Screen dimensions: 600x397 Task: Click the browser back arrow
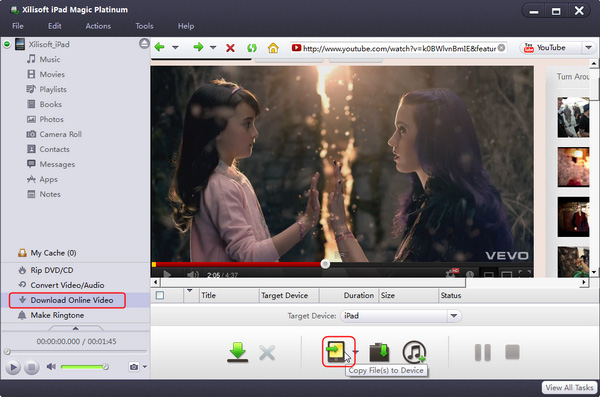point(160,47)
